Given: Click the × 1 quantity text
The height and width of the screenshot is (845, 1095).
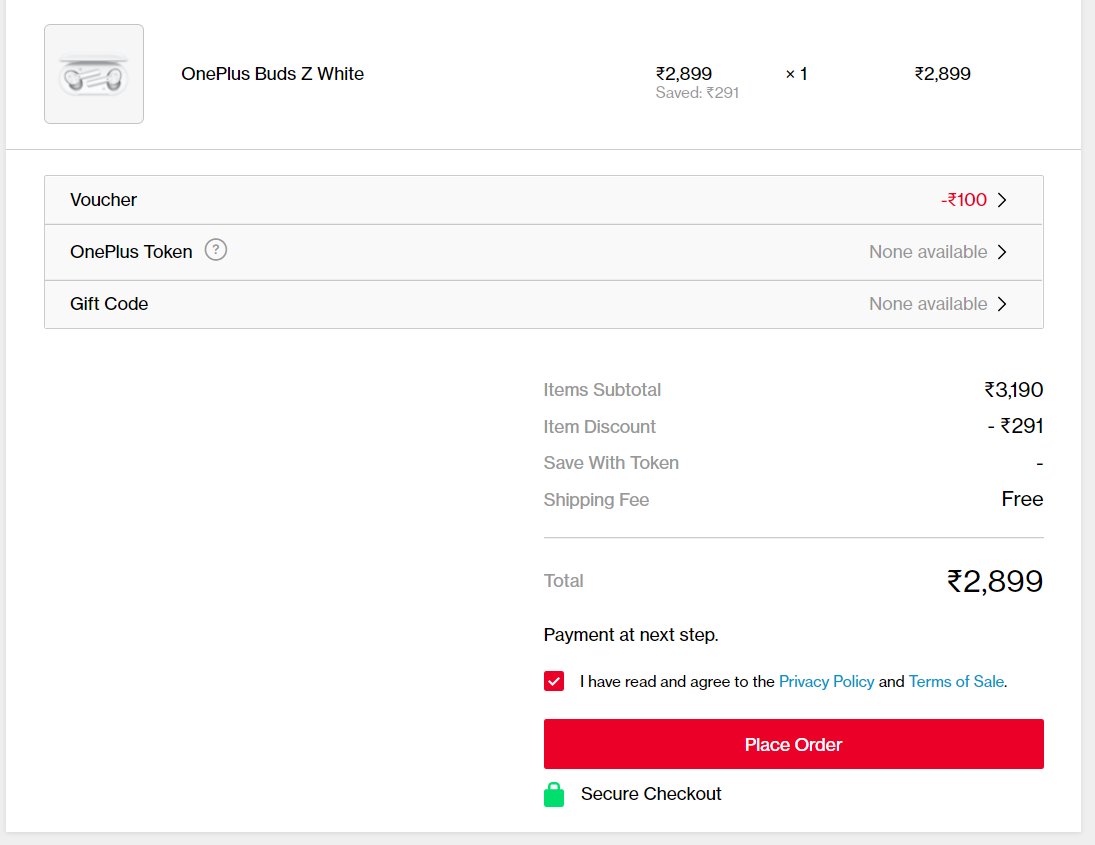Looking at the screenshot, I should tap(796, 74).
